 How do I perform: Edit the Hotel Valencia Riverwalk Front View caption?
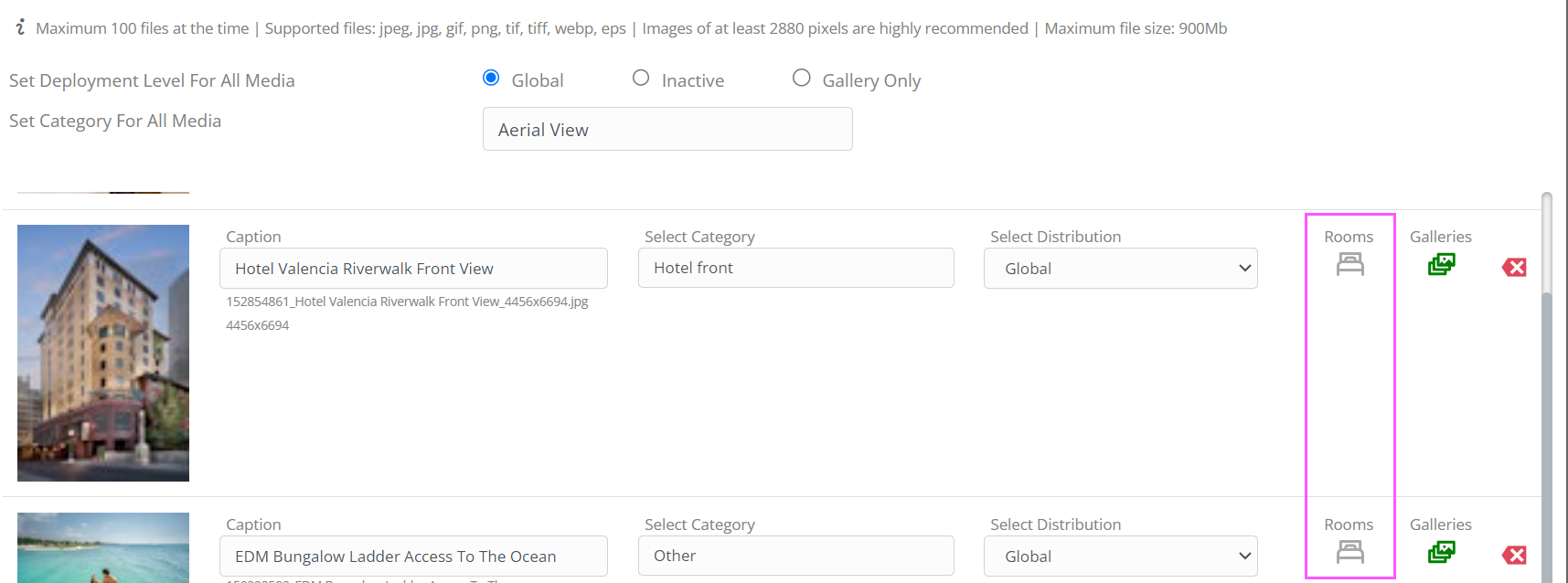tap(413, 268)
